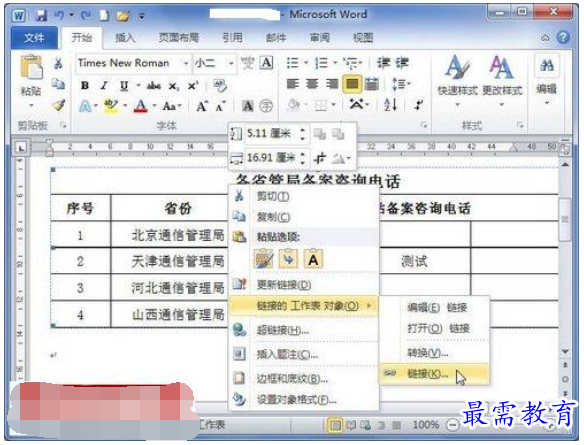Open the Line Spacing dropdown
Image resolution: width=584 pixels, height=445 pixels.
pyautogui.click(x=400, y=84)
